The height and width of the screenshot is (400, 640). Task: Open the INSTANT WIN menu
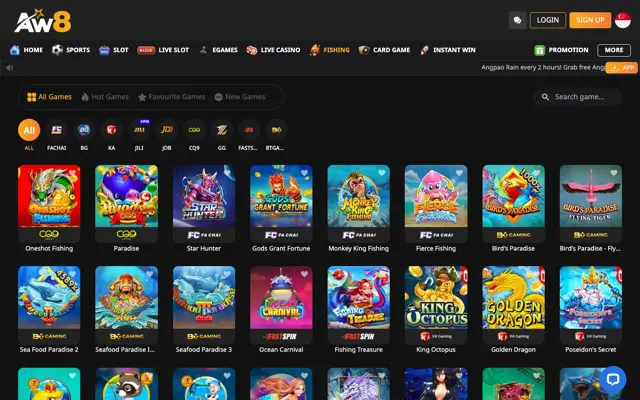[448, 50]
